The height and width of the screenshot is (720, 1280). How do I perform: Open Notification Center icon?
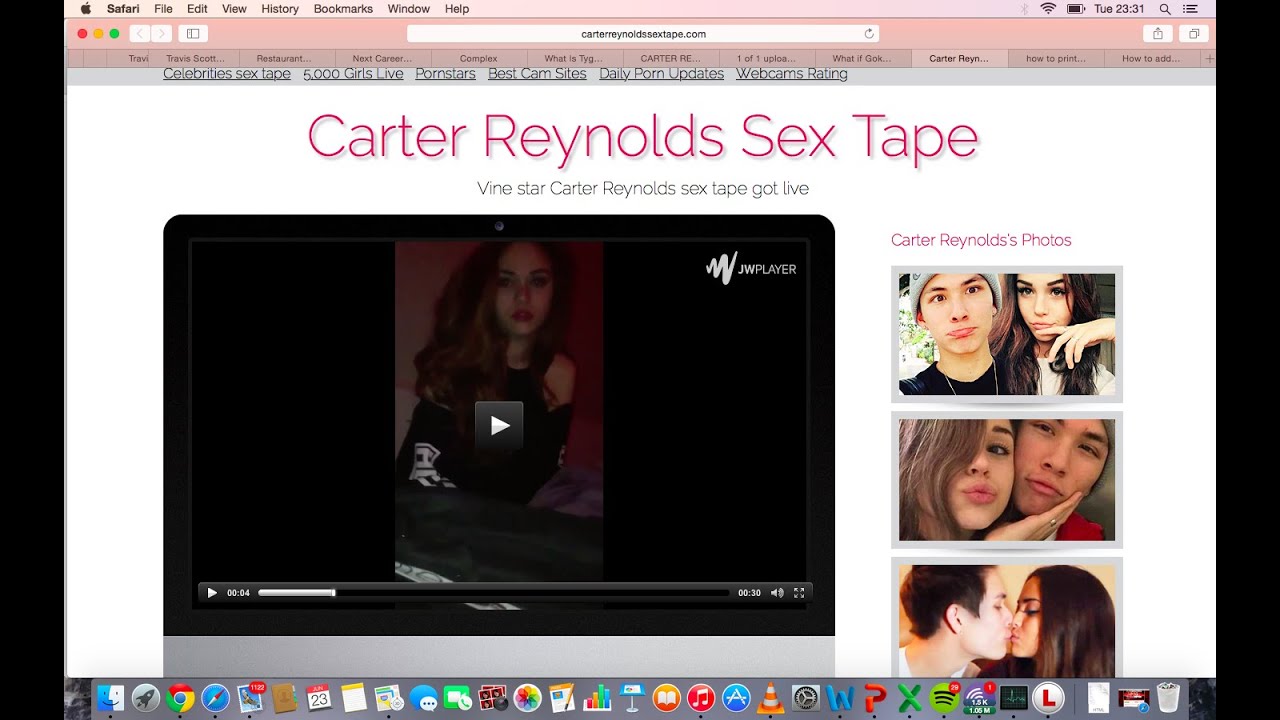tap(1189, 8)
